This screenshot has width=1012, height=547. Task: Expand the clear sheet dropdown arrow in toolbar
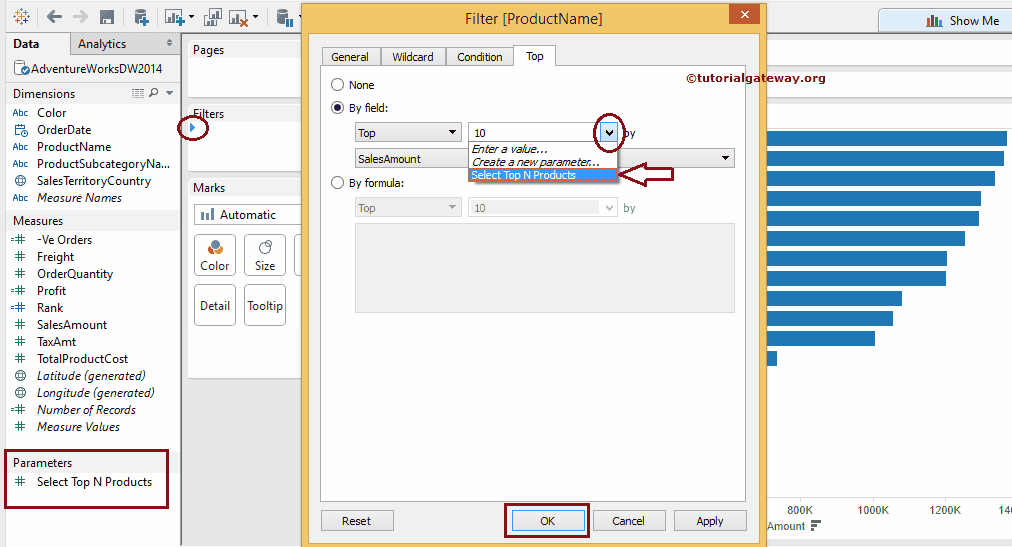pos(256,17)
